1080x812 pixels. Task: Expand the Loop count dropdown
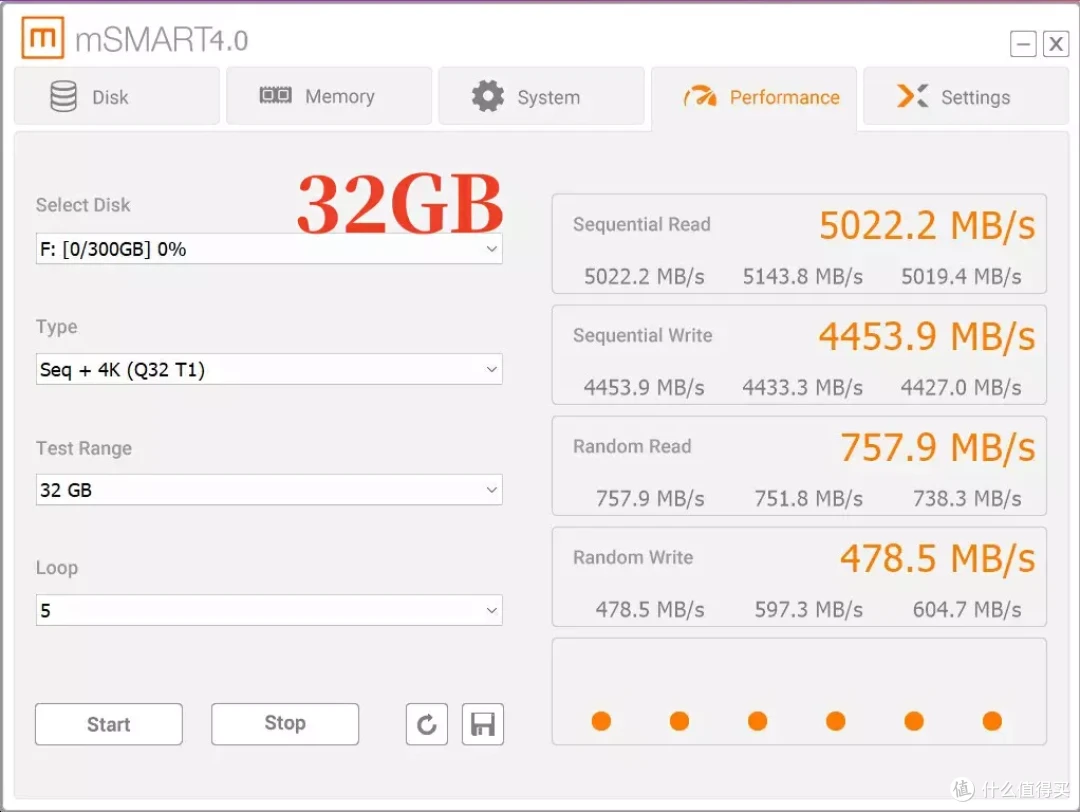269,610
